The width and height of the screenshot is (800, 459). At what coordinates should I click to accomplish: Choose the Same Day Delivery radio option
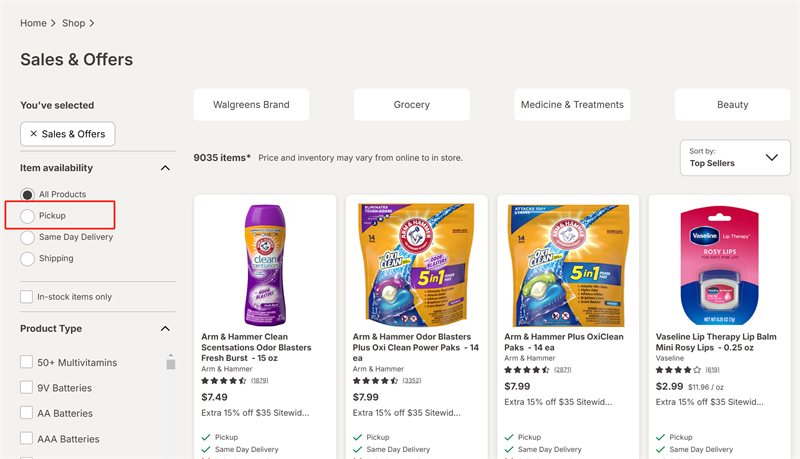27,238
